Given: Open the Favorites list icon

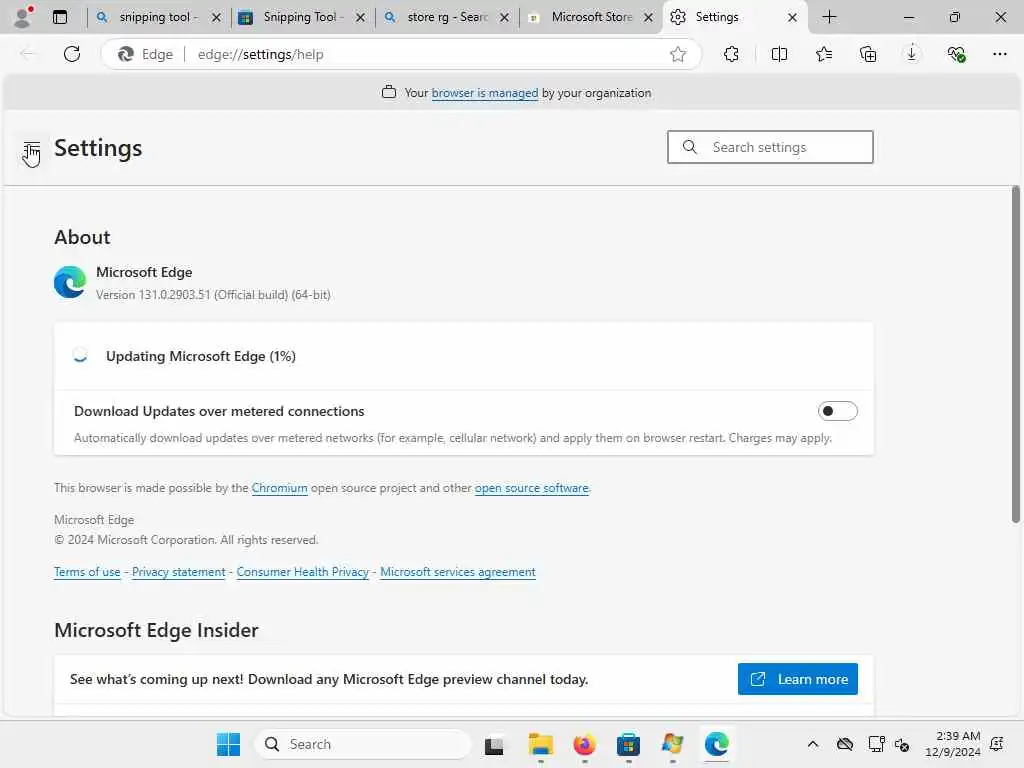Looking at the screenshot, I should pos(824,54).
